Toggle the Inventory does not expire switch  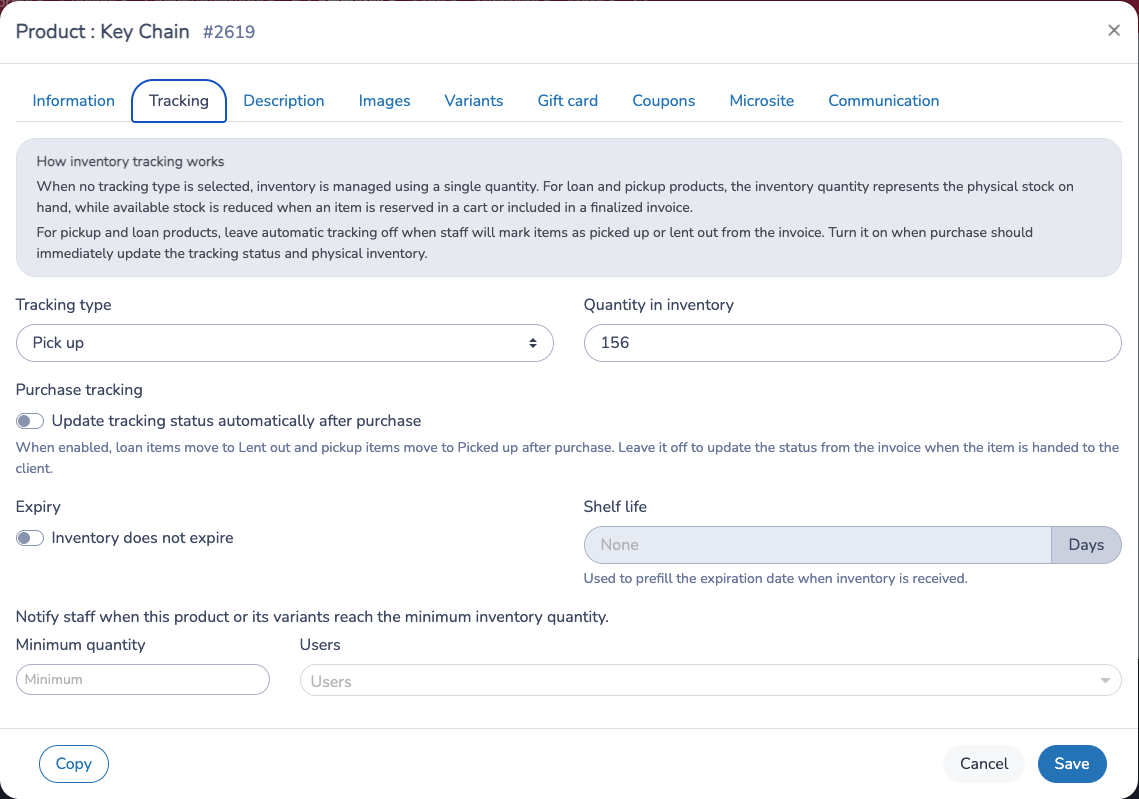30,538
